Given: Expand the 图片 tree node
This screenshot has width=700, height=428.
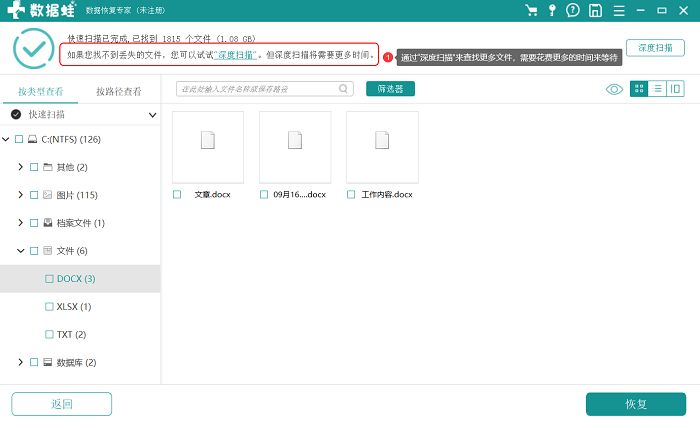Looking at the screenshot, I should point(21,195).
